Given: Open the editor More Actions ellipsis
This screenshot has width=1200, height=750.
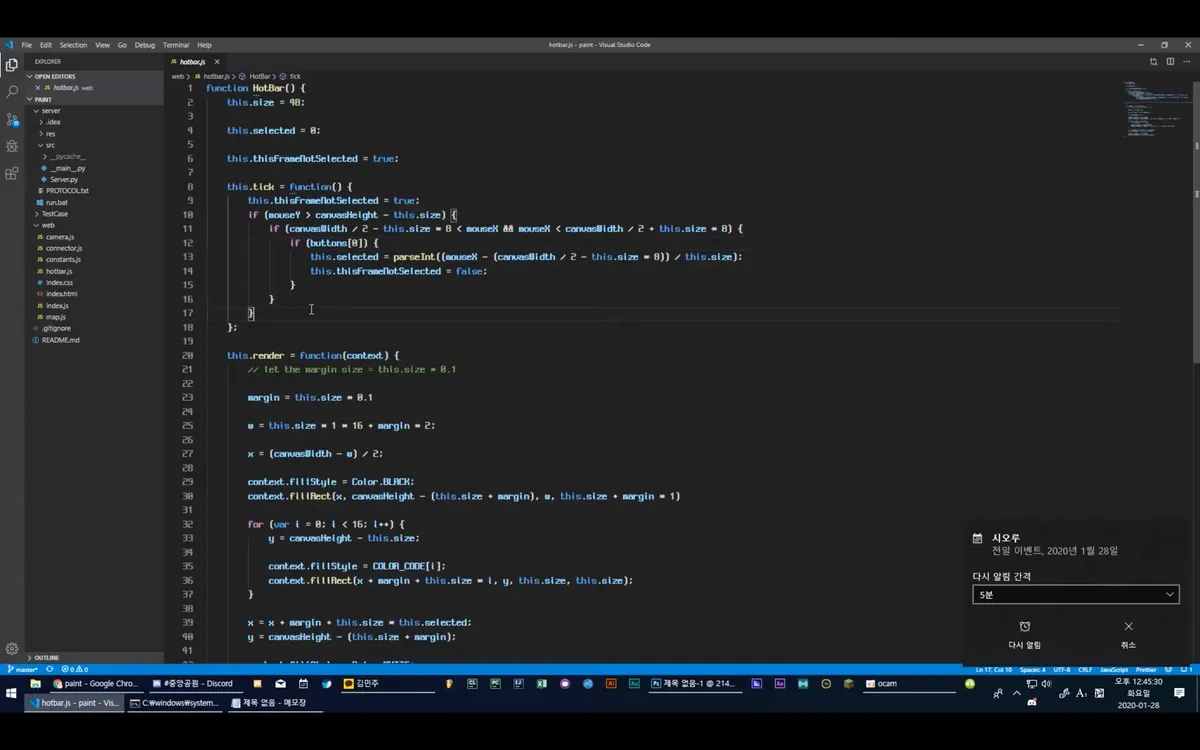Looking at the screenshot, I should click(1186, 62).
